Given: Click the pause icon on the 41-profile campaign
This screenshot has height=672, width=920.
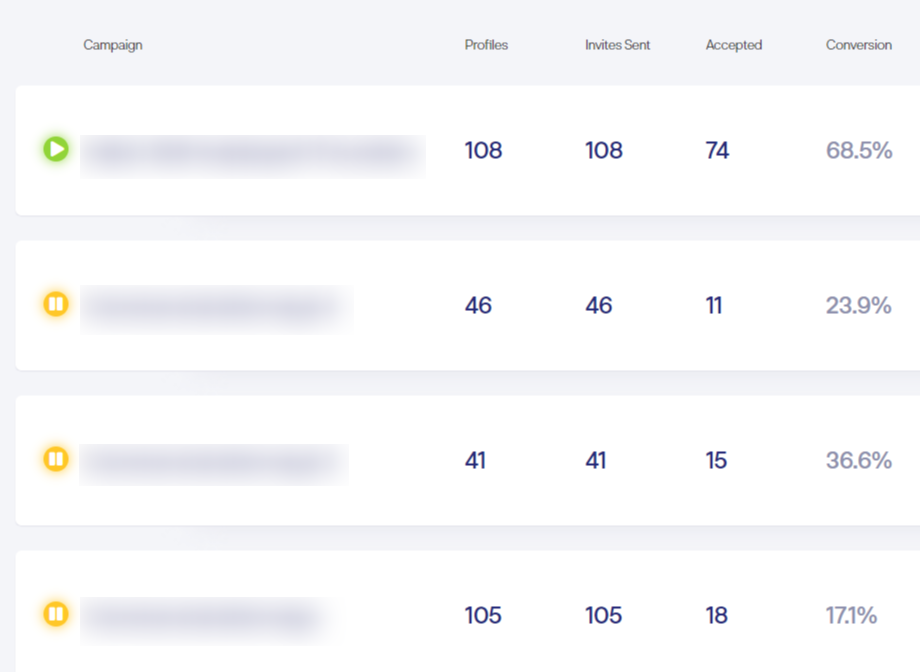Looking at the screenshot, I should (57, 460).
